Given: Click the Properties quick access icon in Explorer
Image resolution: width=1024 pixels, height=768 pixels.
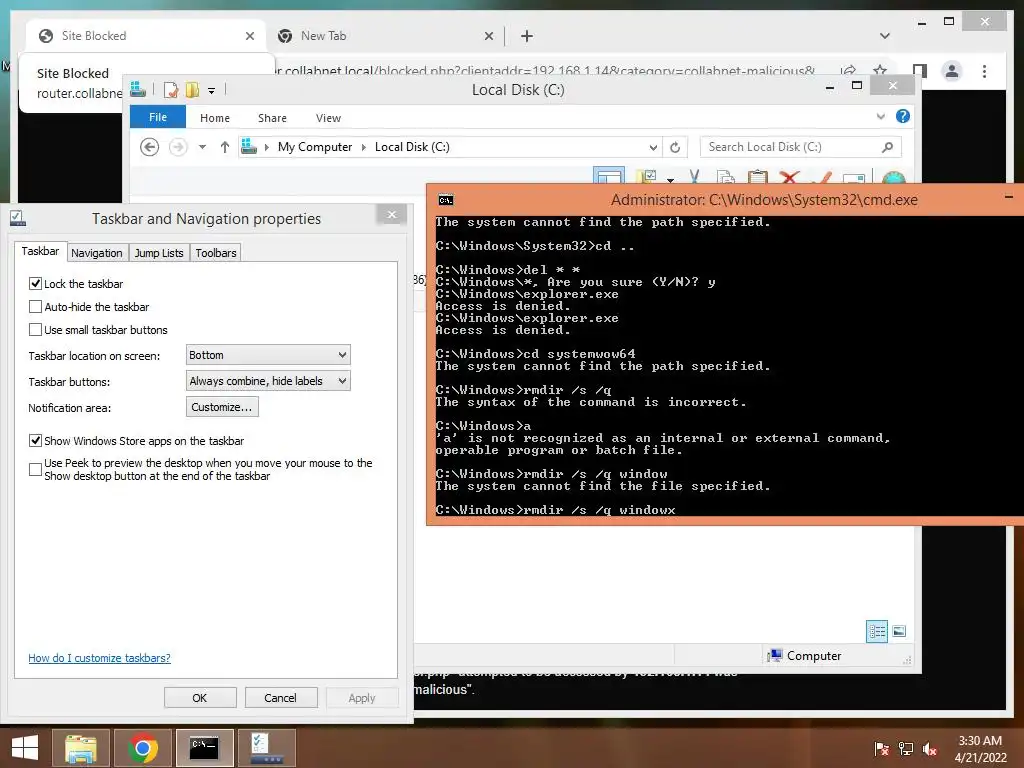Looking at the screenshot, I should point(171,89).
